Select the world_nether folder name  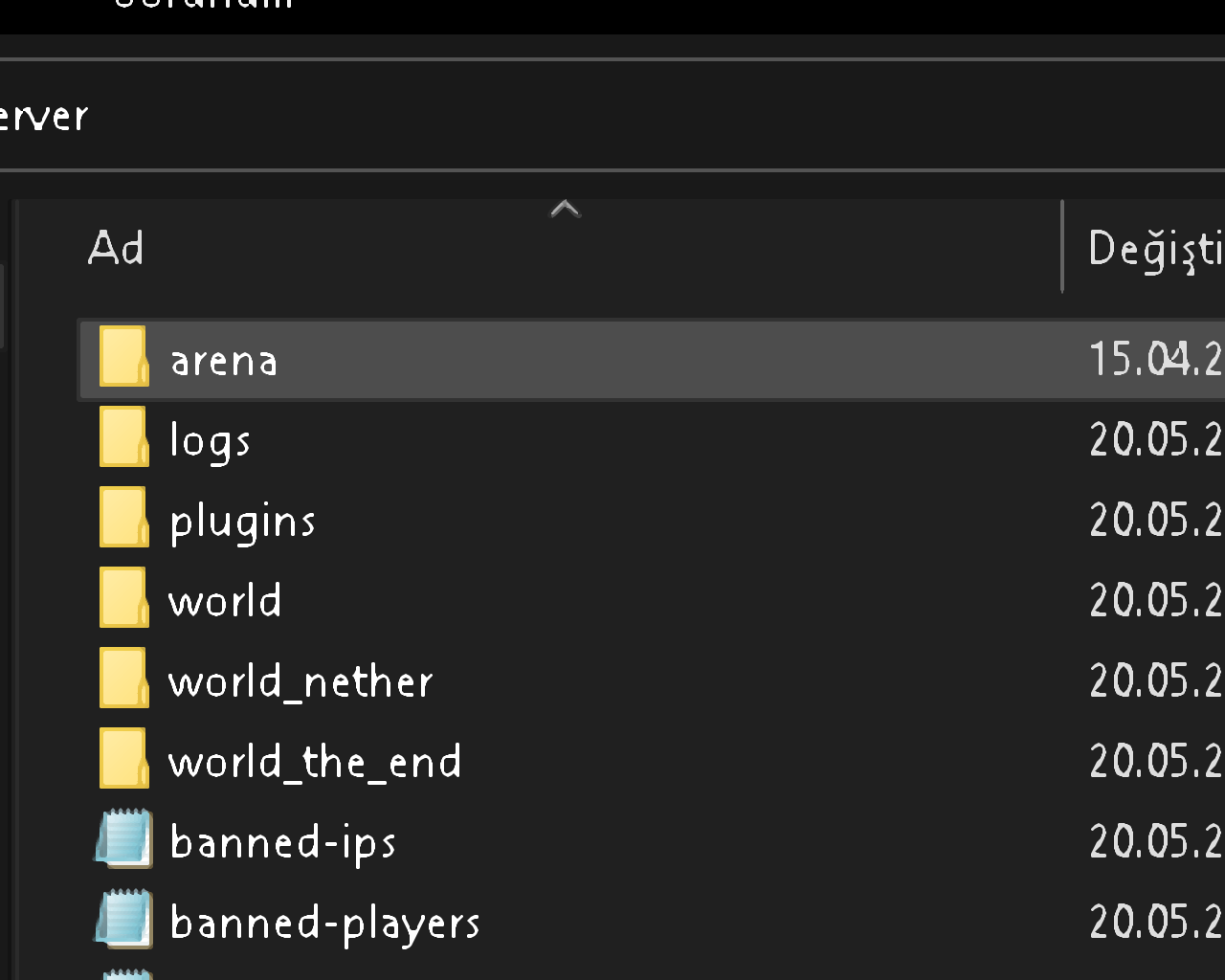tap(301, 682)
